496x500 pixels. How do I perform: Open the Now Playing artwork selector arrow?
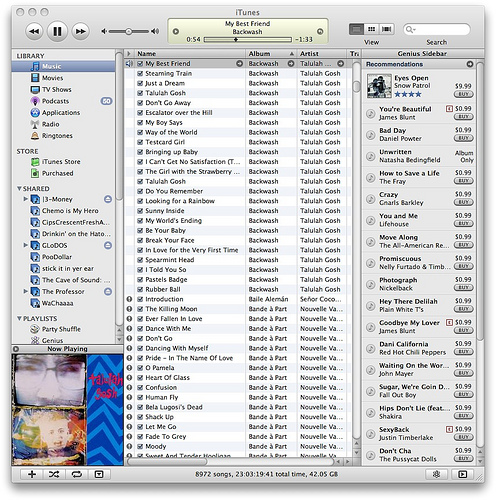pos(16,349)
